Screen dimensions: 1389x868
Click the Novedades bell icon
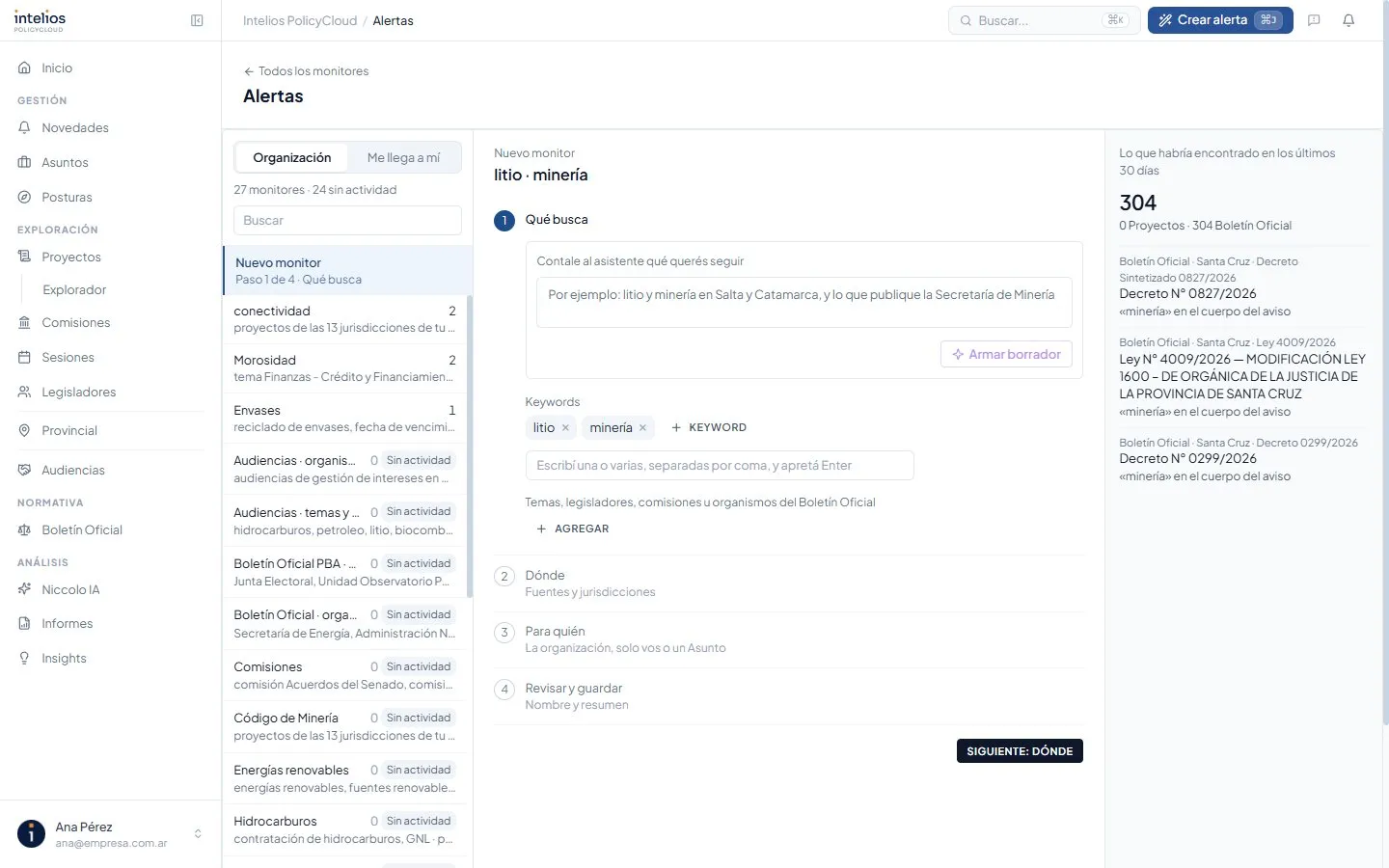[25, 128]
